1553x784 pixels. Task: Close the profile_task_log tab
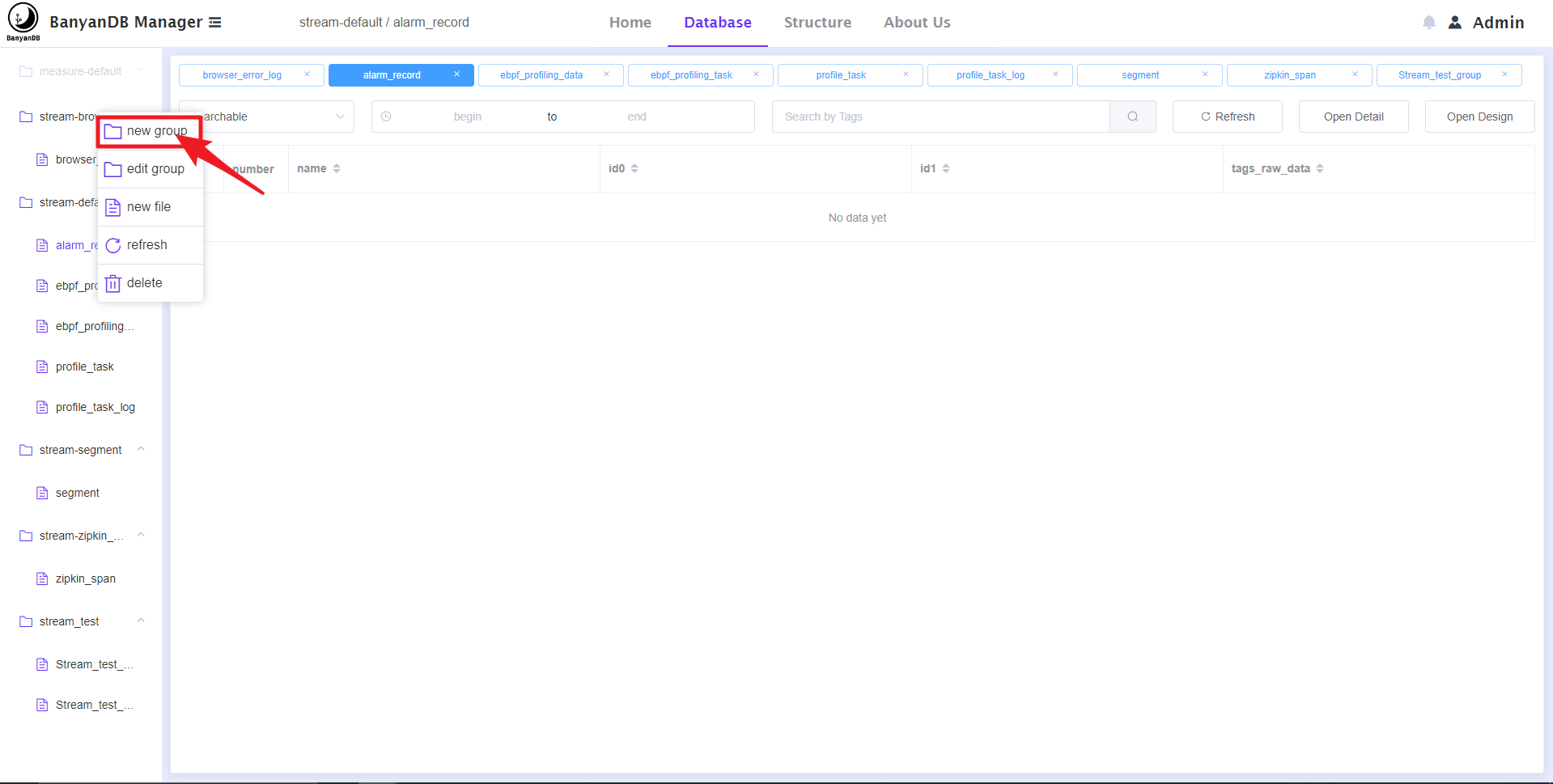point(1055,74)
